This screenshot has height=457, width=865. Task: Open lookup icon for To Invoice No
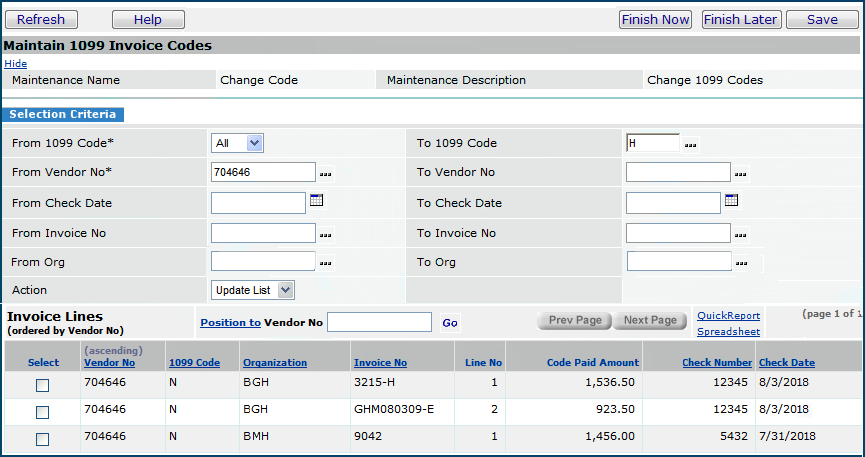pyautogui.click(x=741, y=235)
